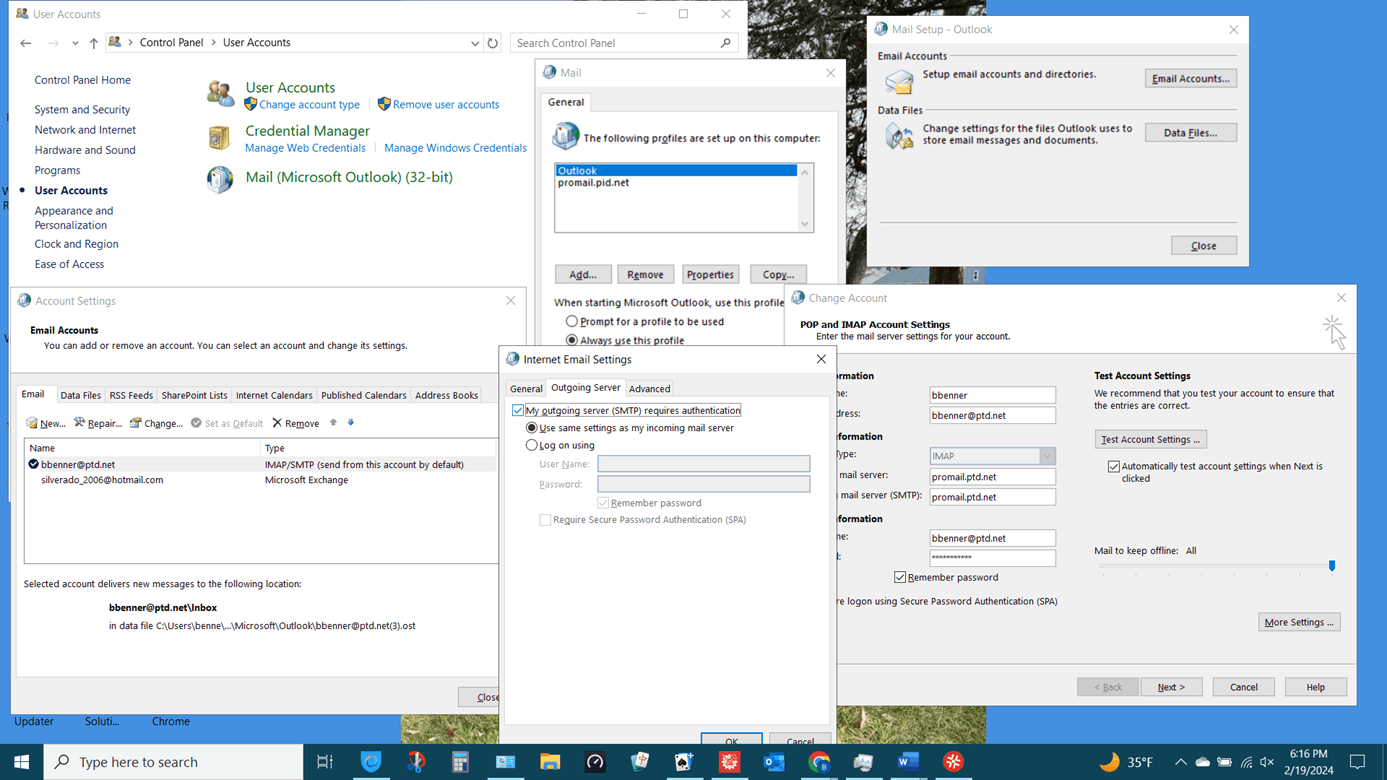Open the notification center icon

click(x=1357, y=762)
